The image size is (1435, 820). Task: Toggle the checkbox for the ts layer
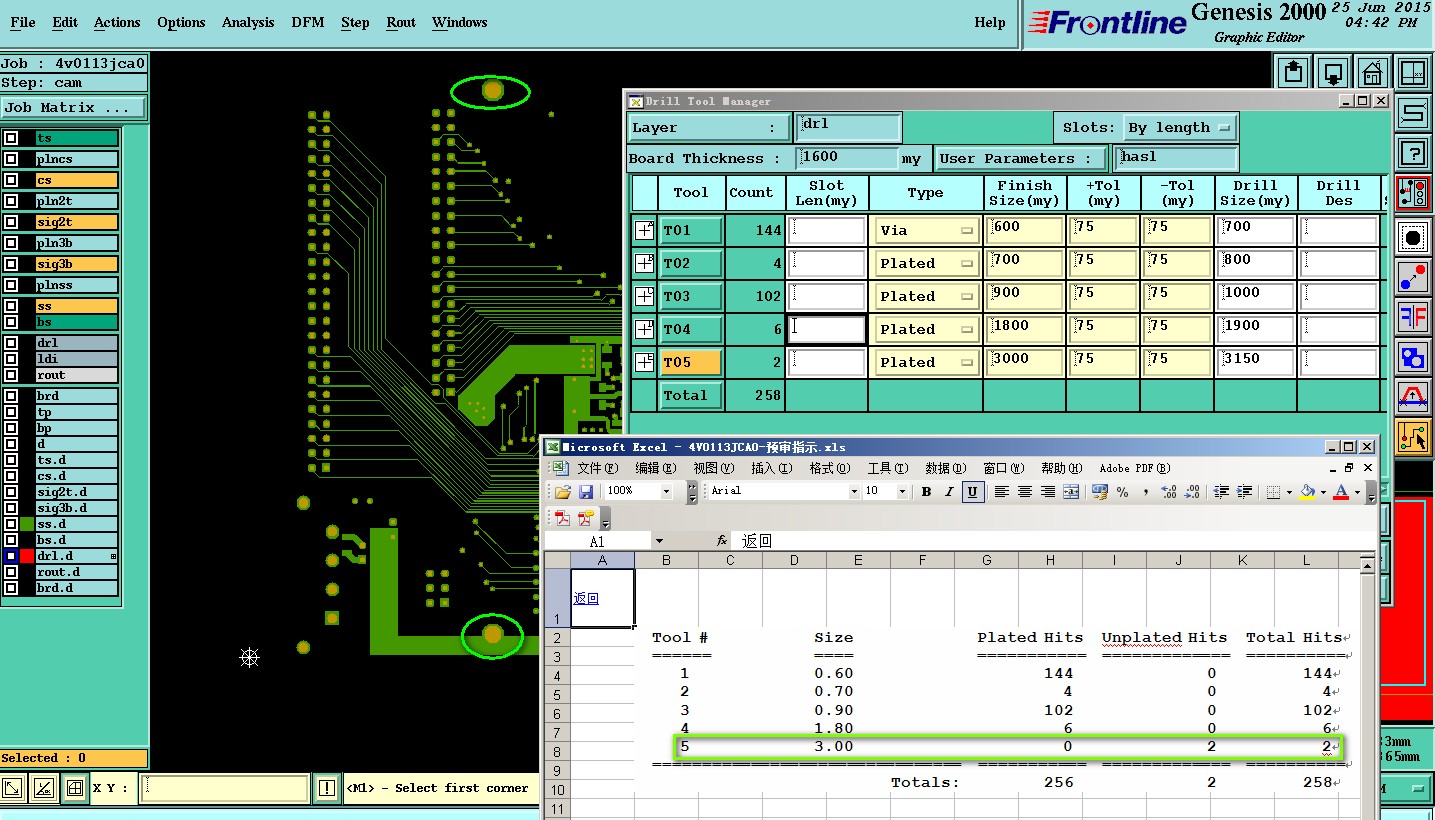[x=11, y=138]
